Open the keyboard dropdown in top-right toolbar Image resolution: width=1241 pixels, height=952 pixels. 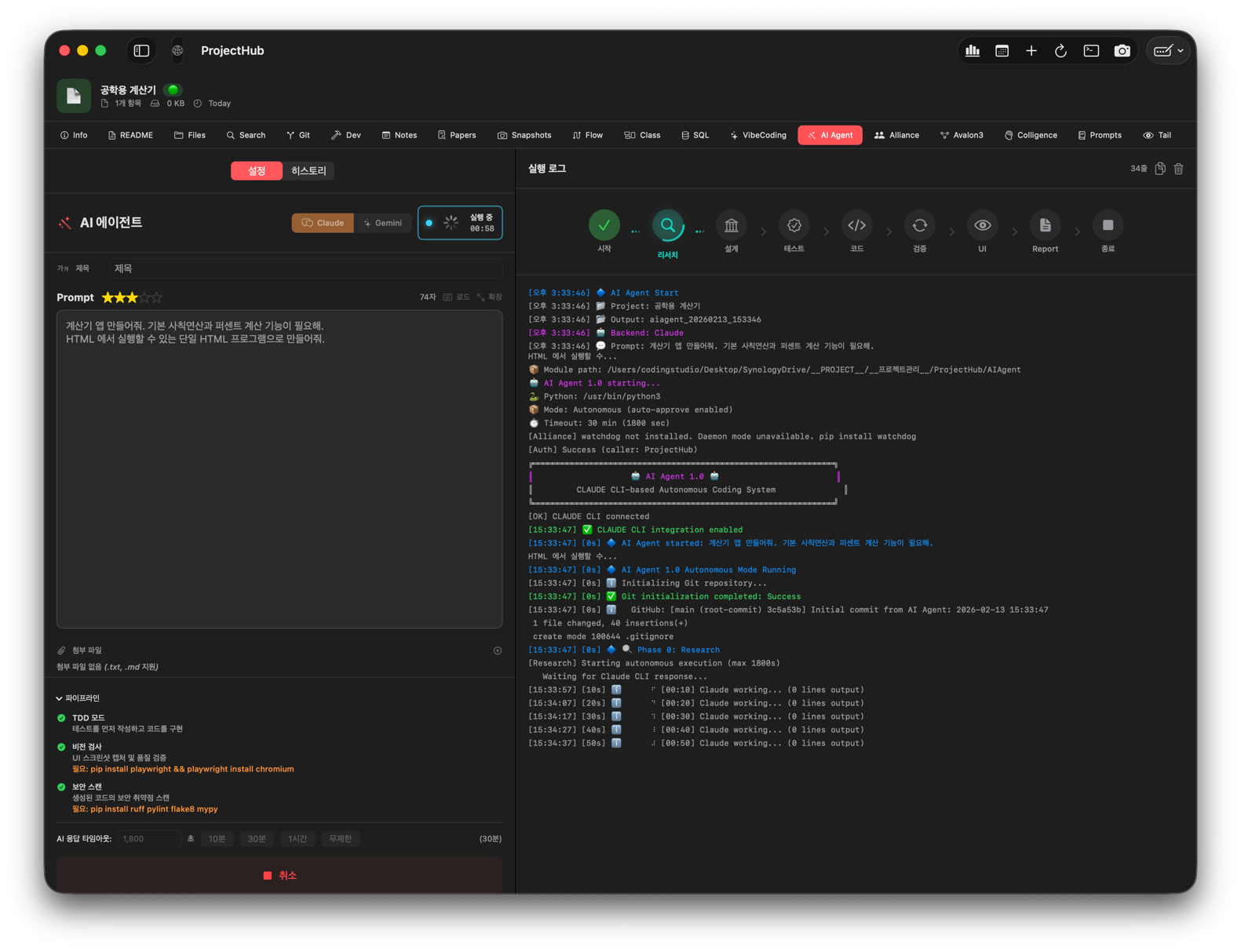(1168, 51)
